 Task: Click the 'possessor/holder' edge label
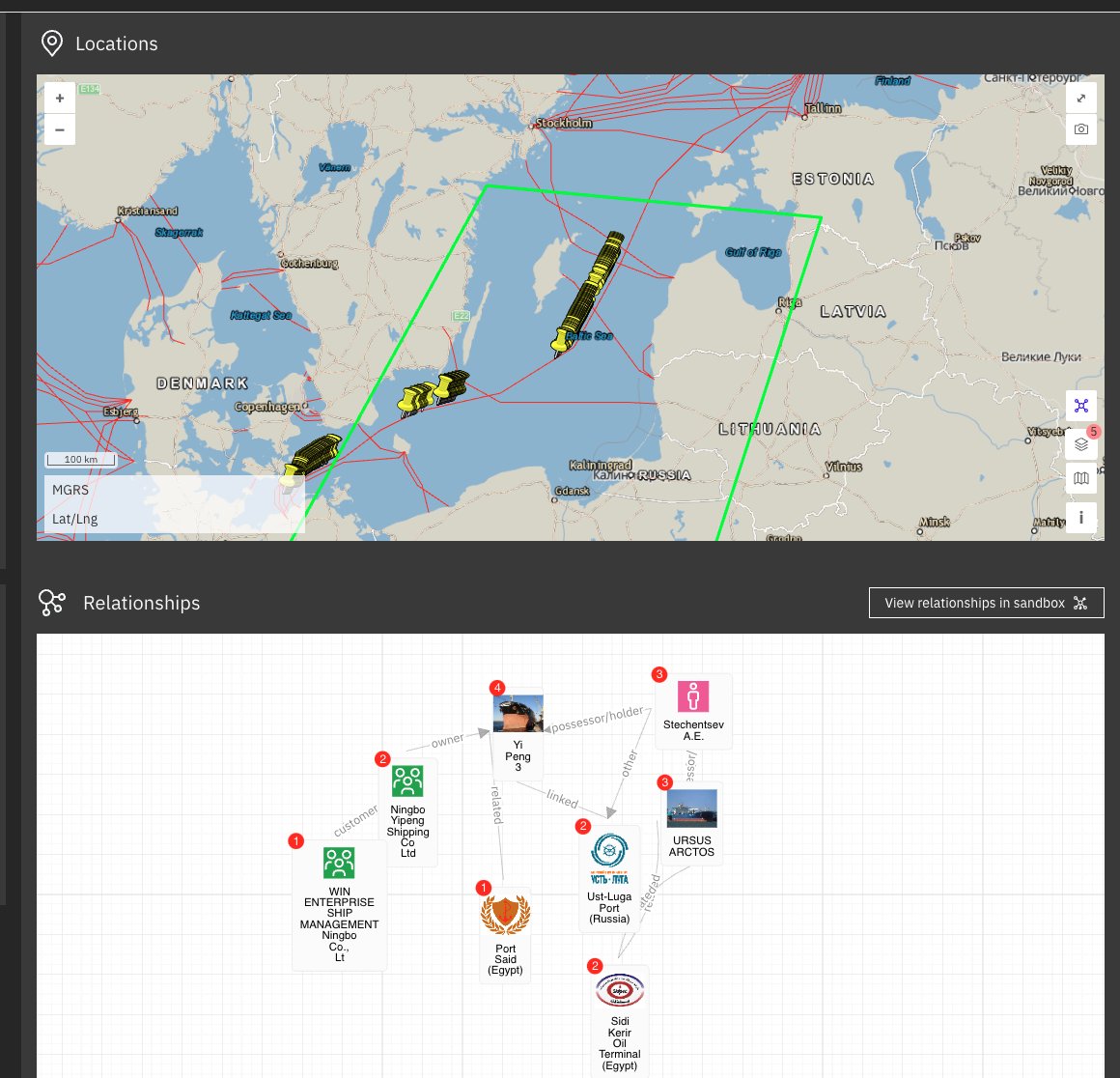tap(597, 720)
